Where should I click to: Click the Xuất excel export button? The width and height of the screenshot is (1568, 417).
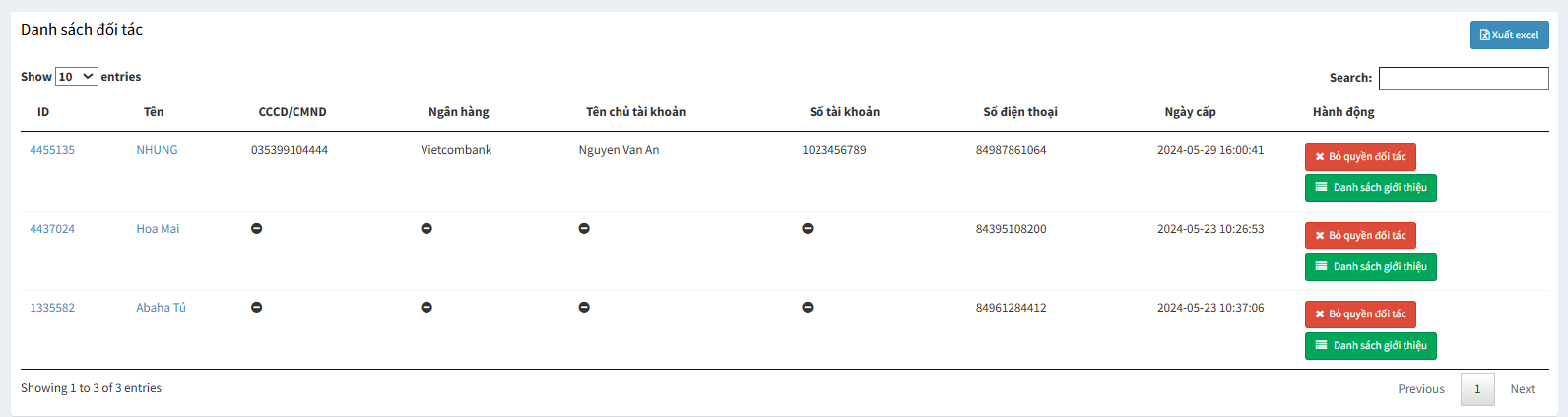pyautogui.click(x=1509, y=35)
